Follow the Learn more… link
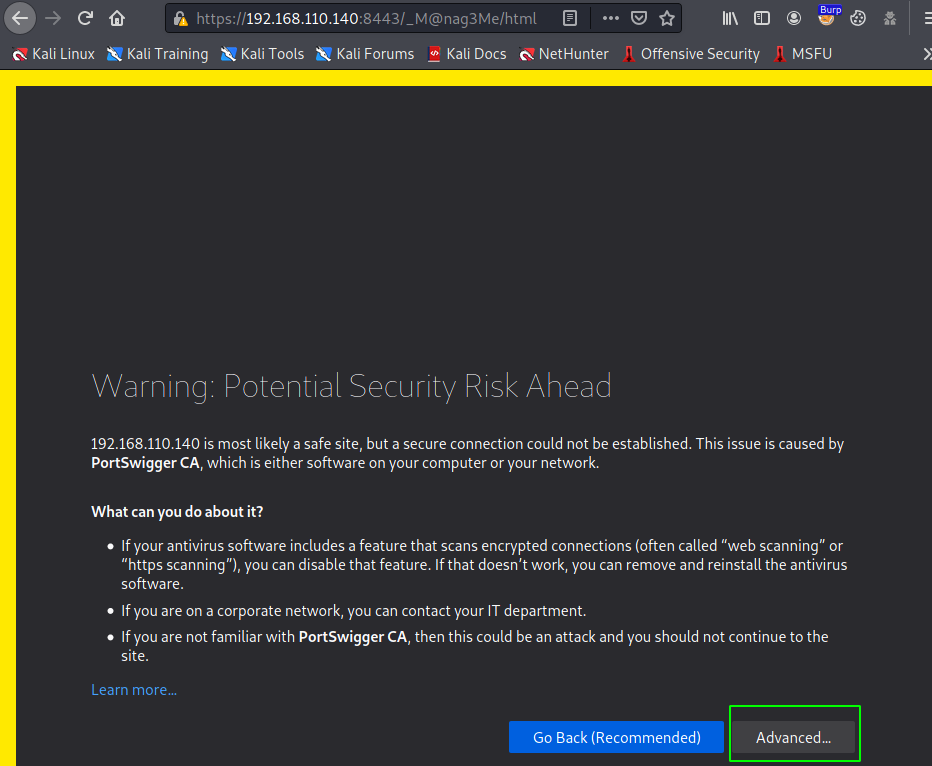This screenshot has height=766, width=932. tap(134, 690)
